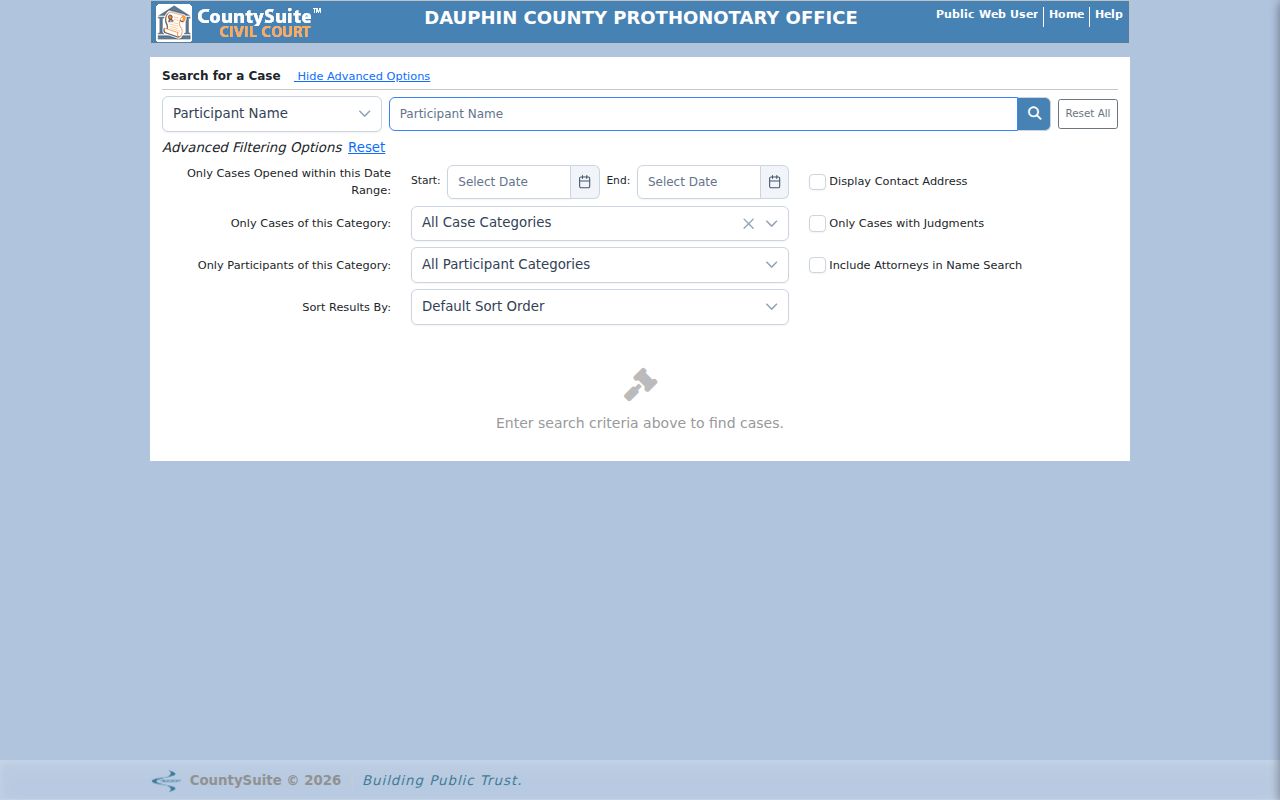Focus the Participant Name search field
This screenshot has height=800, width=1280.
point(703,114)
